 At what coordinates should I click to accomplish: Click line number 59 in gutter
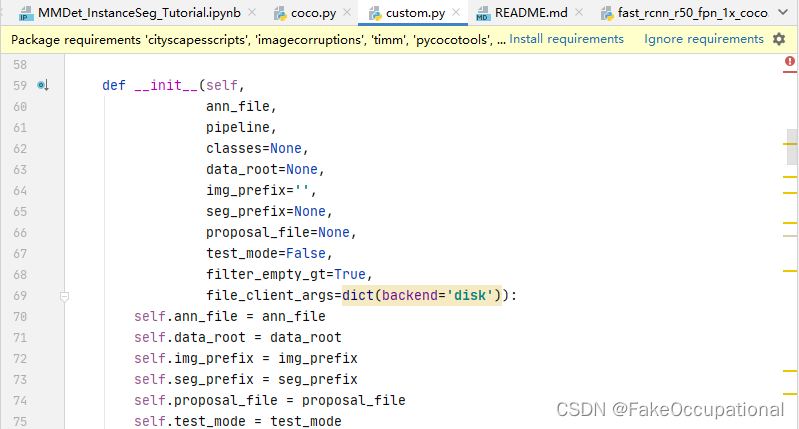click(20, 86)
